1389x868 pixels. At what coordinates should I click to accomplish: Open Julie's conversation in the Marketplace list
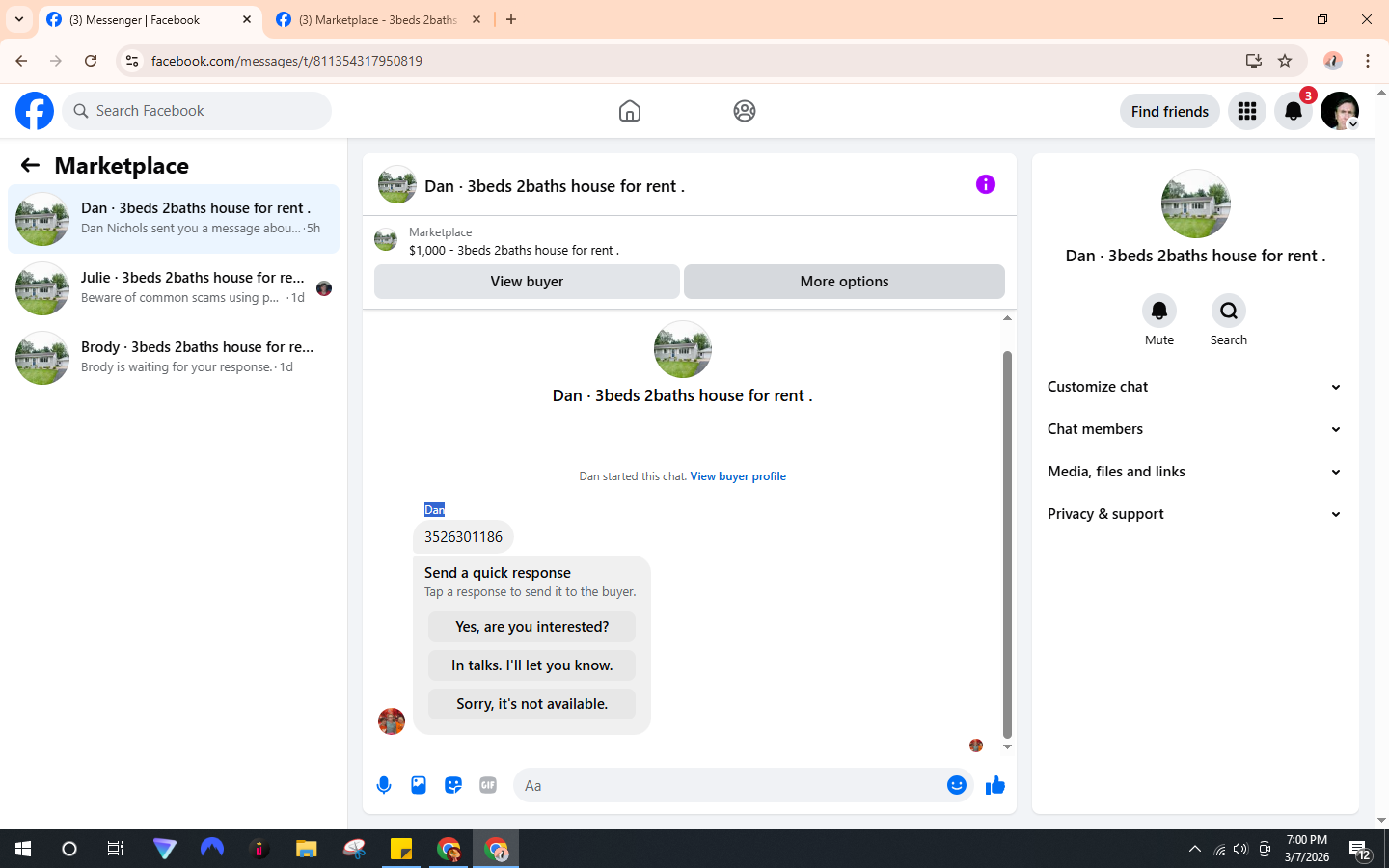point(174,288)
